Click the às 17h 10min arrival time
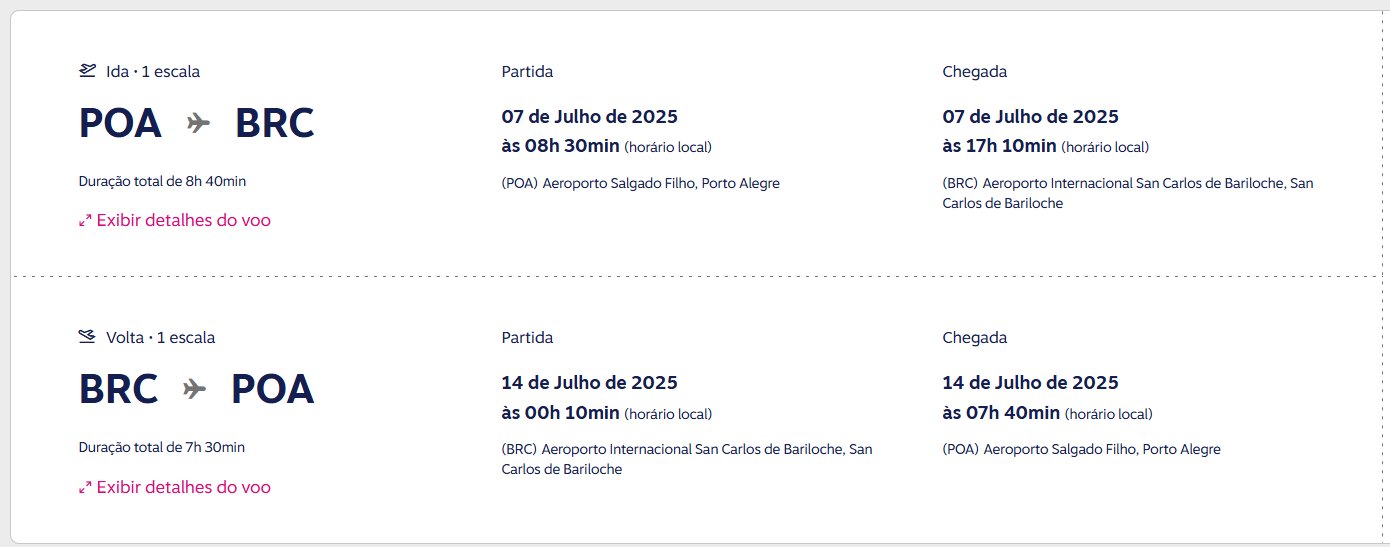1390x547 pixels. coord(999,146)
